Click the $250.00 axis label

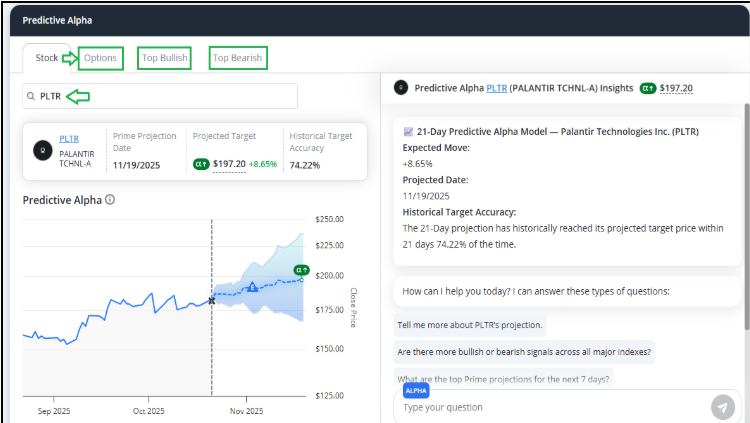pyautogui.click(x=330, y=219)
